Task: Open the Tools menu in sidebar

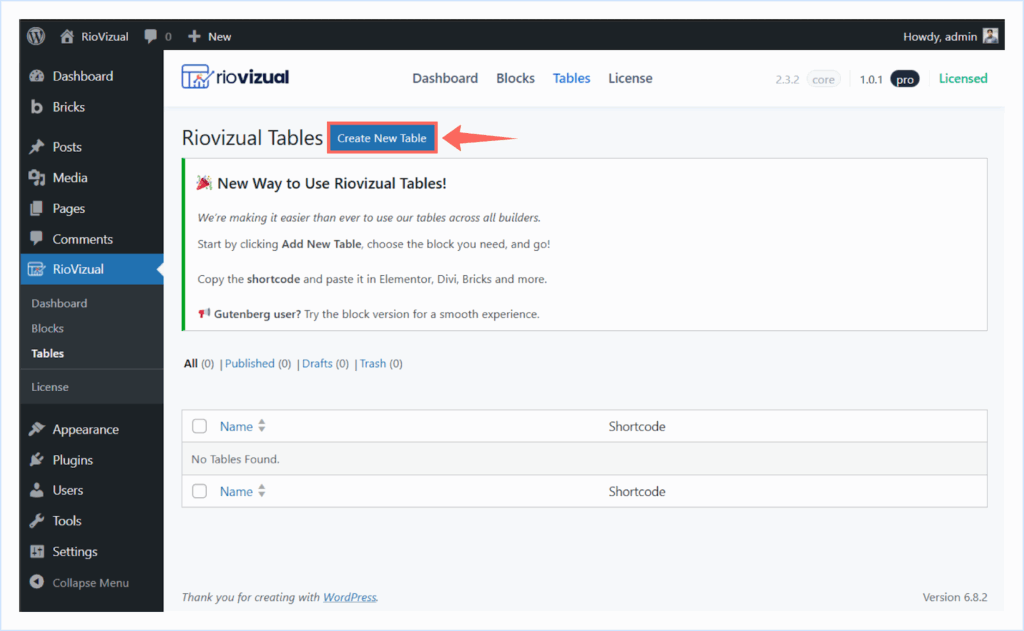Action: 67,521
